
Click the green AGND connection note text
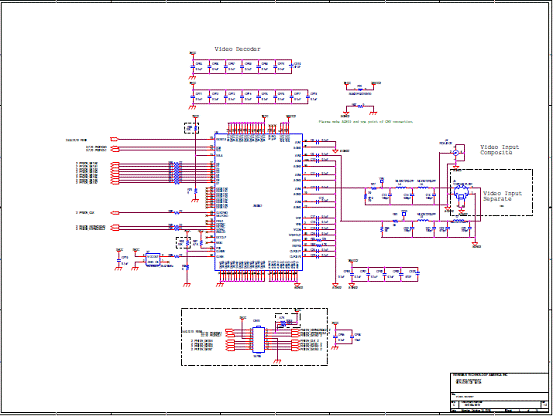coord(365,122)
